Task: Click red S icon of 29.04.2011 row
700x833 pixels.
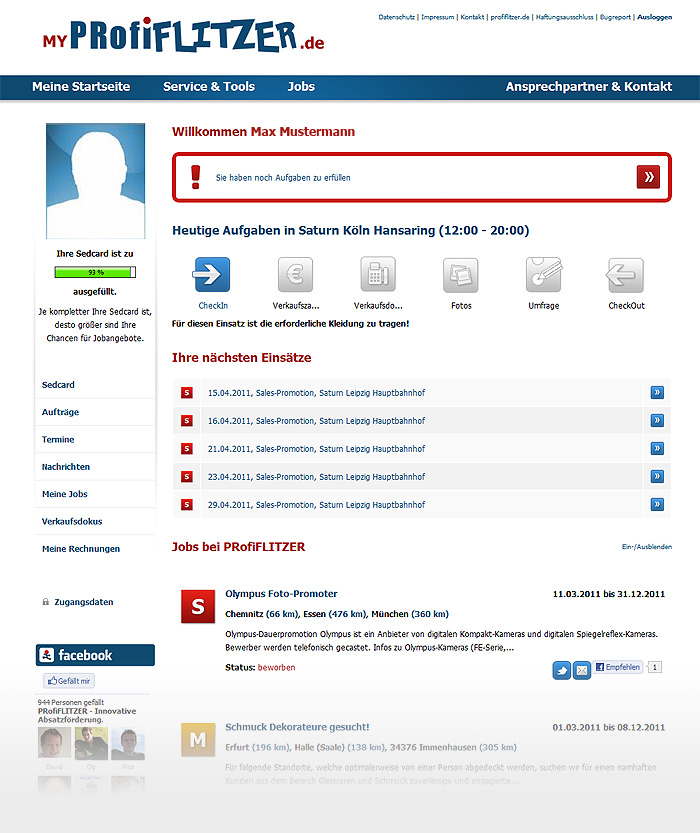Action: tap(187, 504)
